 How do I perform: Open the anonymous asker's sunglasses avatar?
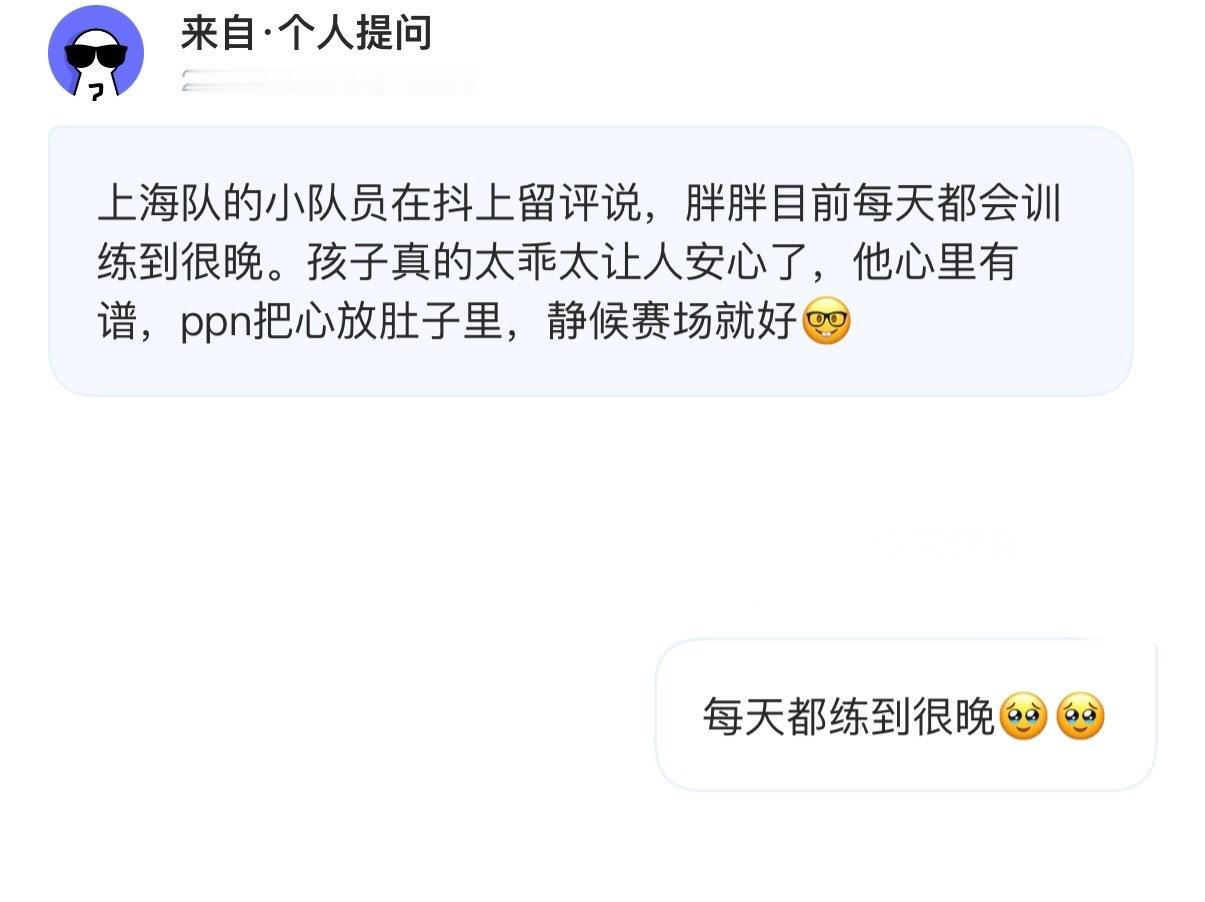tap(96, 52)
